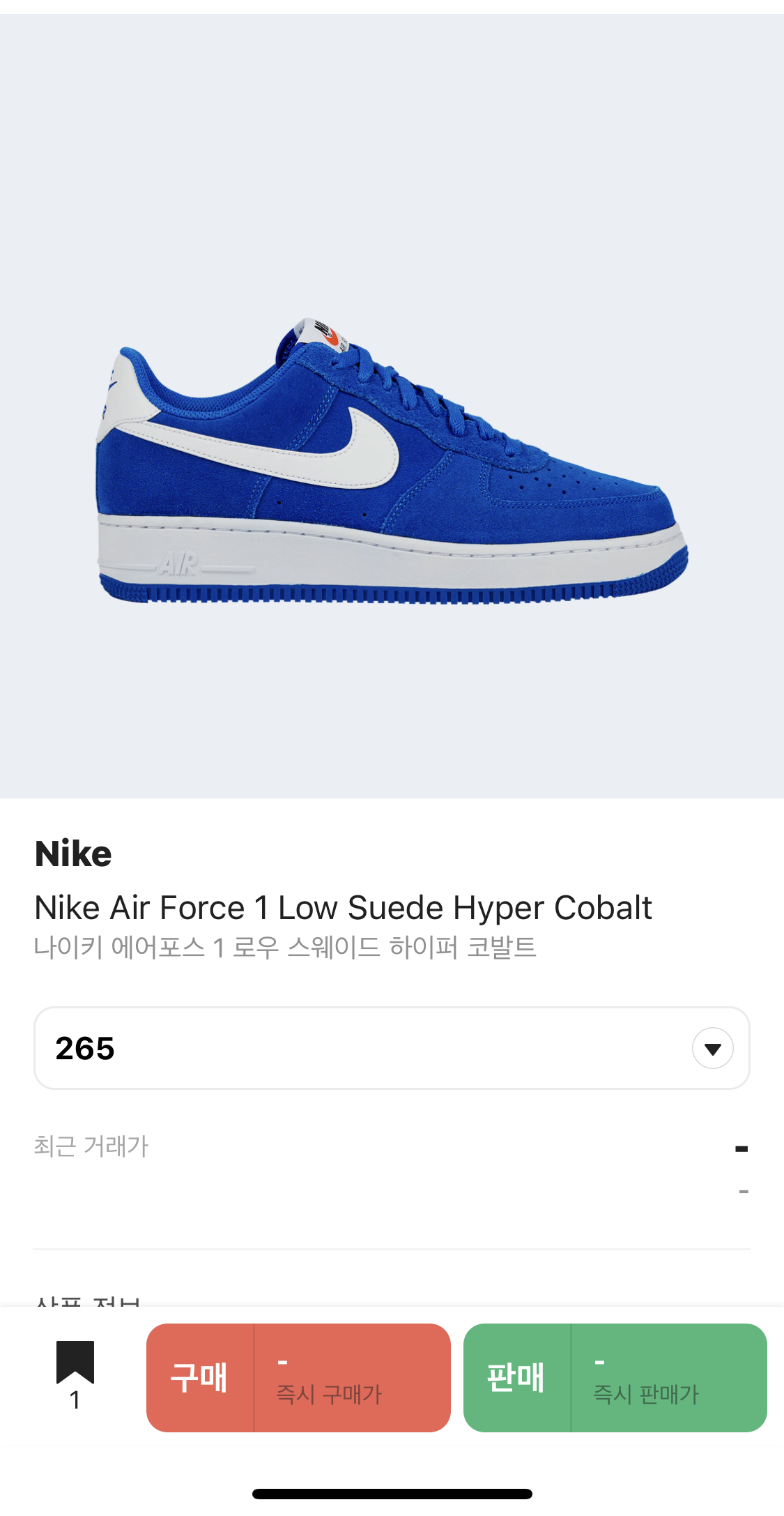Tap the Nike brand name link

pyautogui.click(x=73, y=854)
